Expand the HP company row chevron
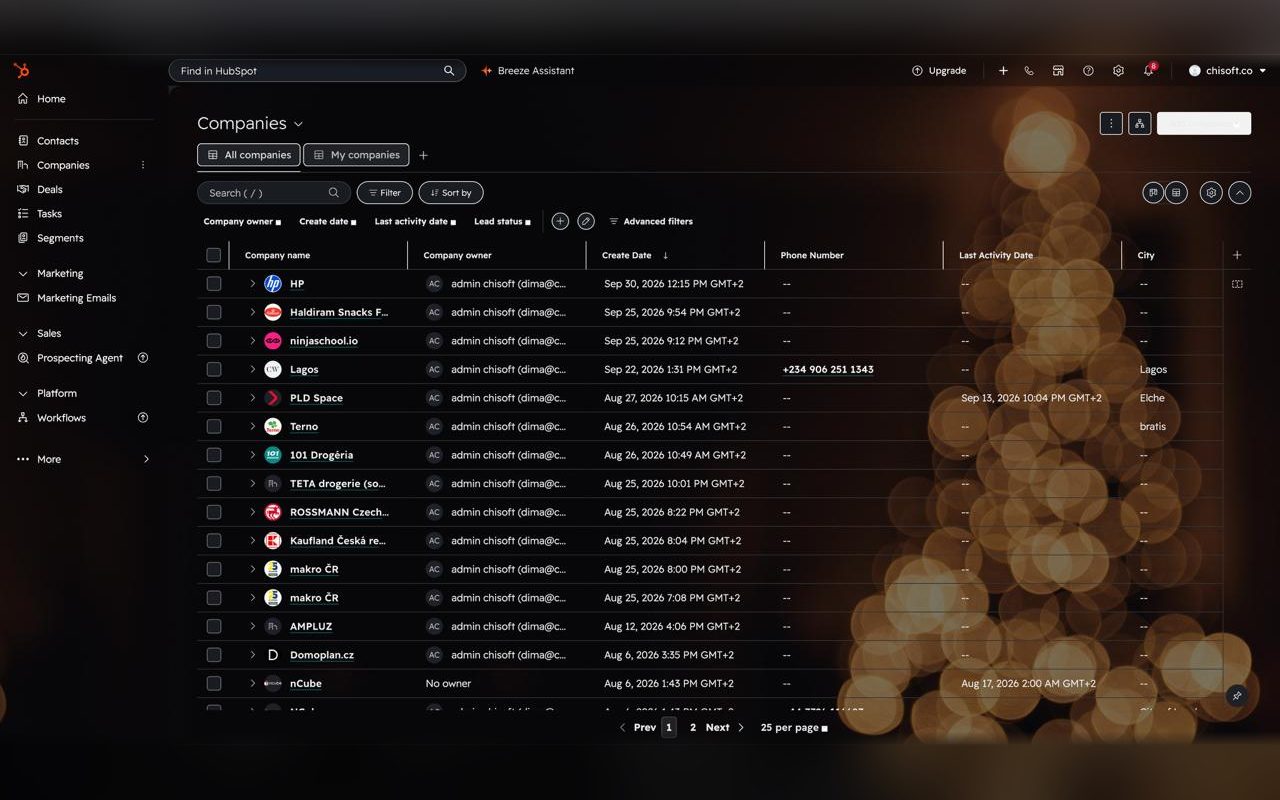 click(252, 284)
